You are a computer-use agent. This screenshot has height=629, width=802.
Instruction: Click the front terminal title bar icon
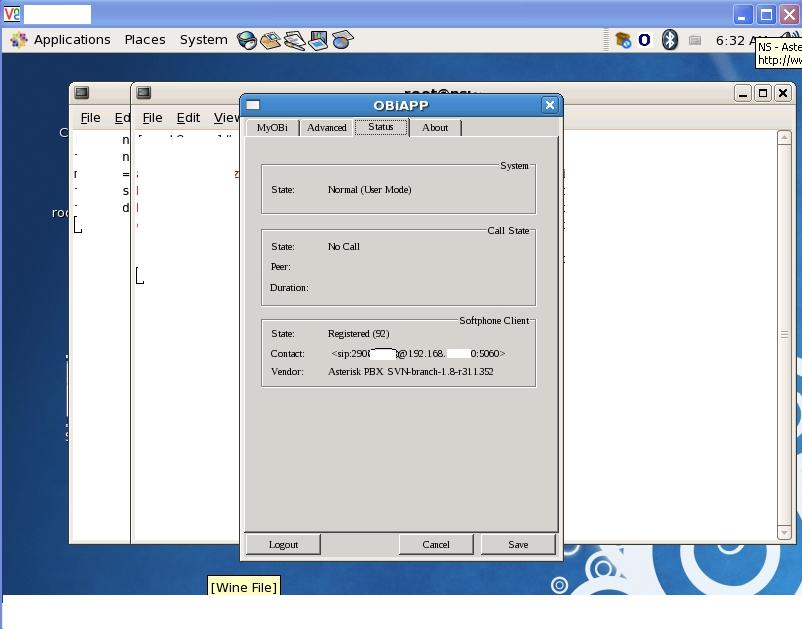click(x=144, y=93)
